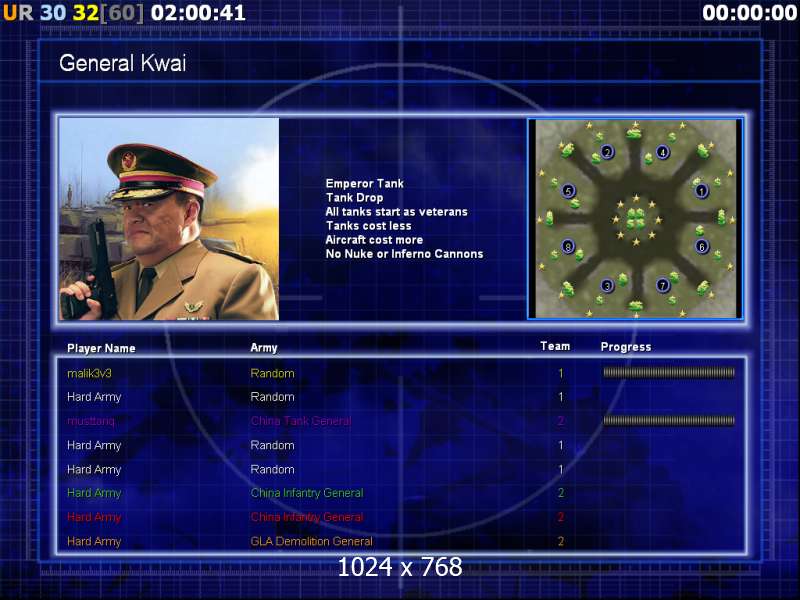Click the "China Tank General" army entry
This screenshot has width=800, height=600.
point(301,421)
